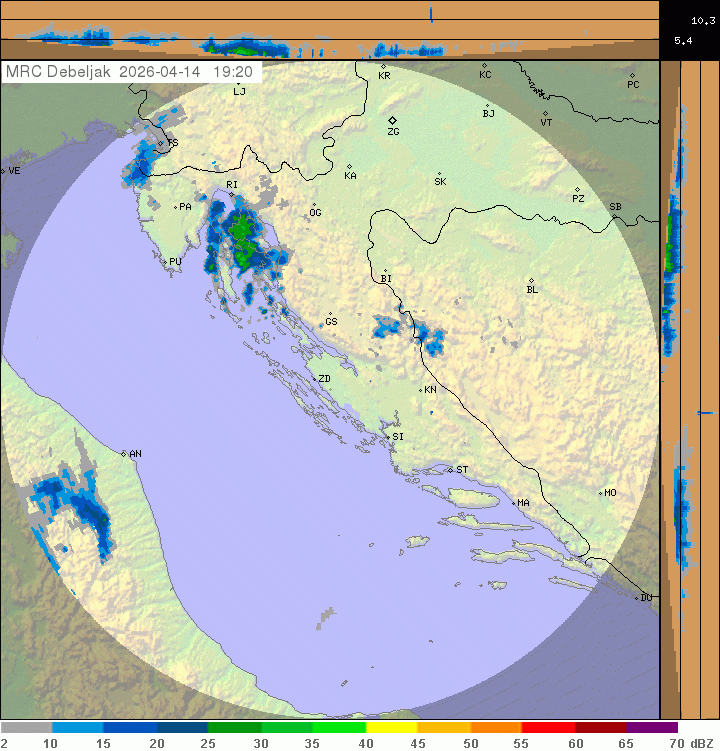Click the KN Knin city marker
The height and width of the screenshot is (751, 720).
pyautogui.click(x=421, y=390)
